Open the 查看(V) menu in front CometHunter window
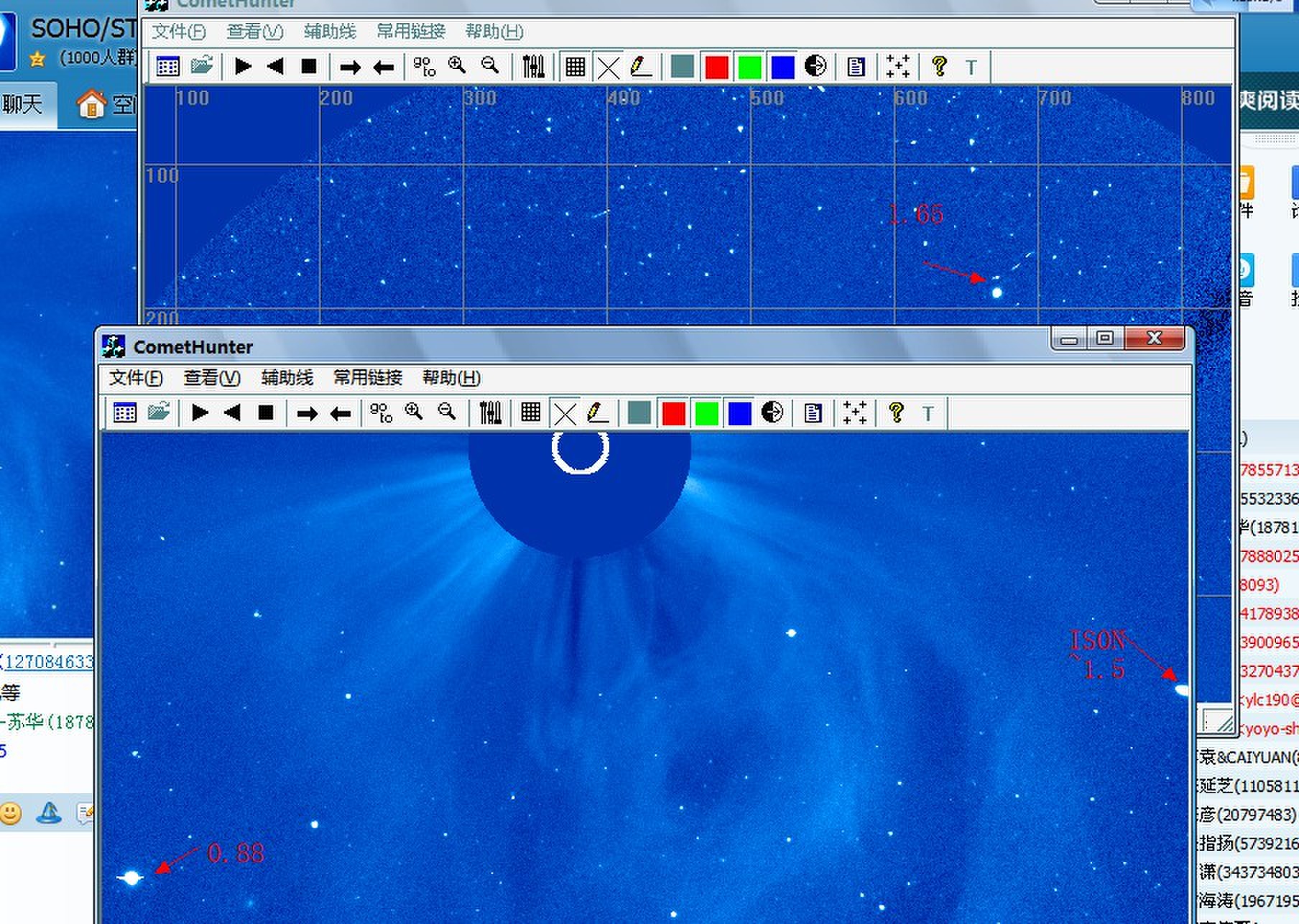 (212, 378)
